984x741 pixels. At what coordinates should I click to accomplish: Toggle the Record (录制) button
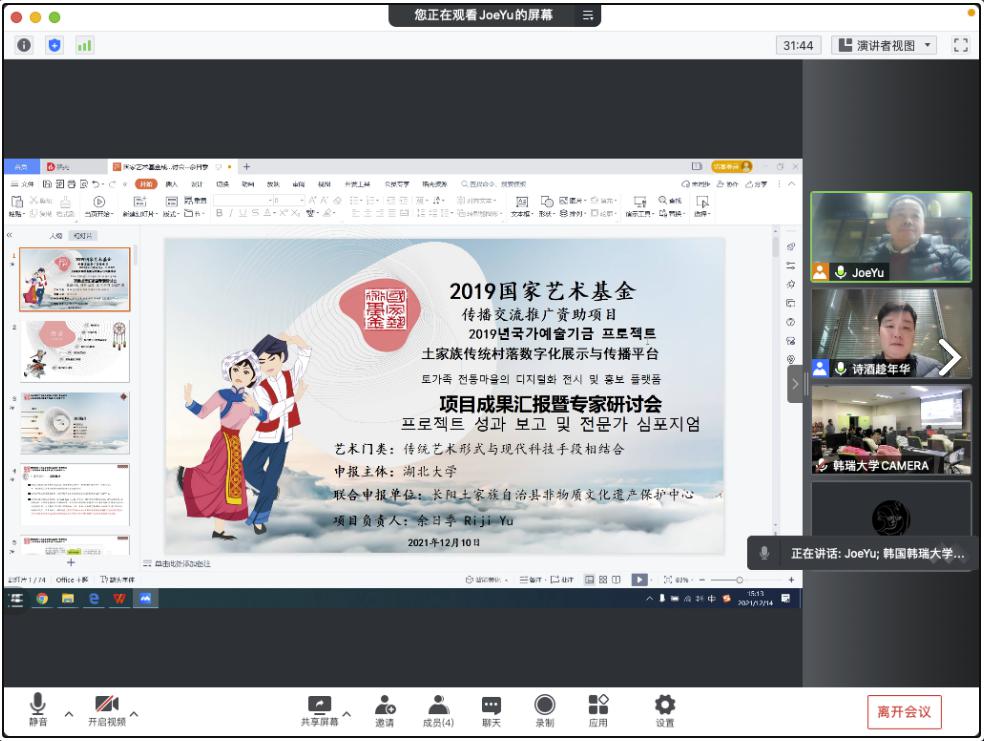[x=545, y=711]
